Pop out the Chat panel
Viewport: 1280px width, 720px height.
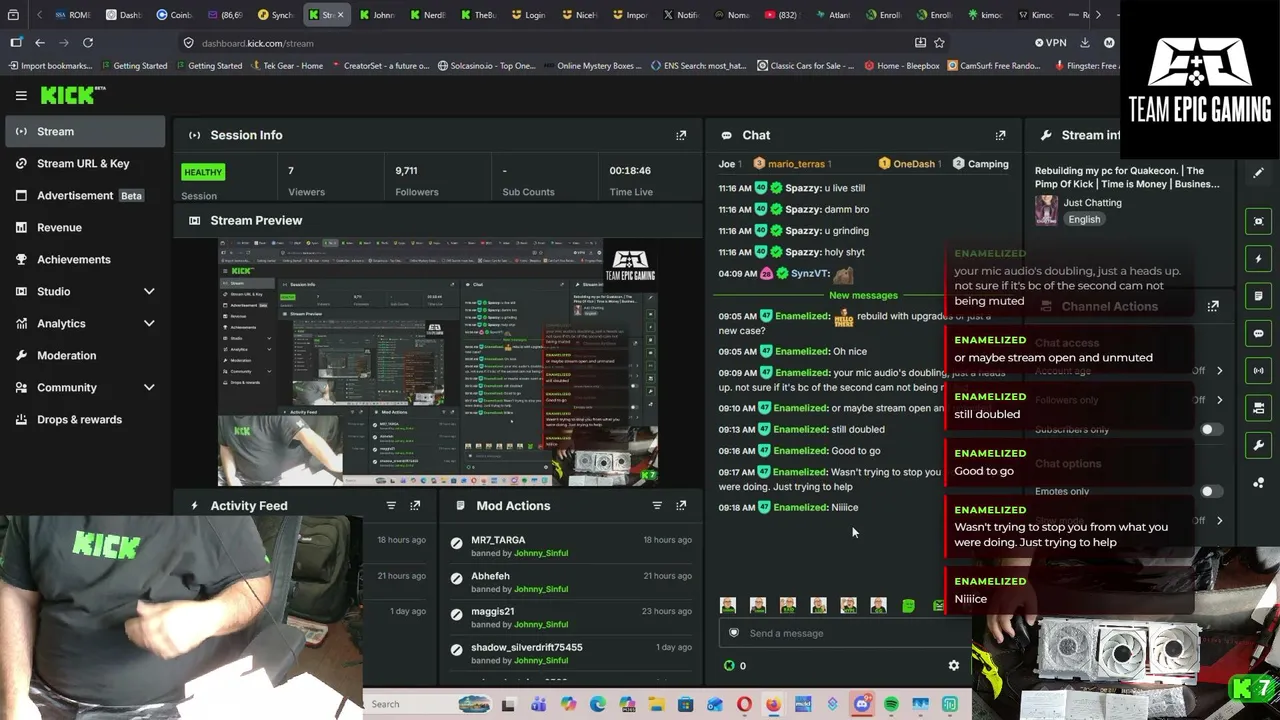pyautogui.click(x=1000, y=135)
